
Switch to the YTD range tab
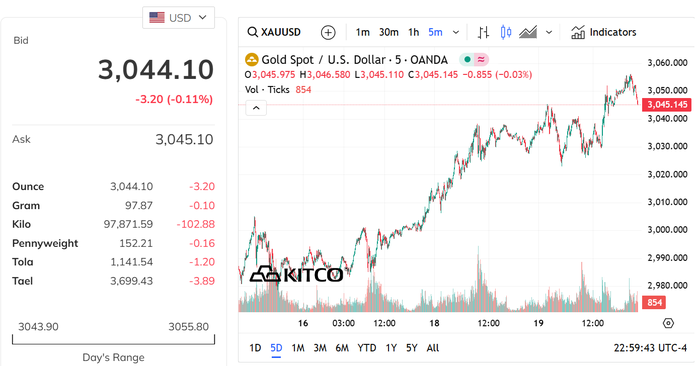click(x=367, y=348)
